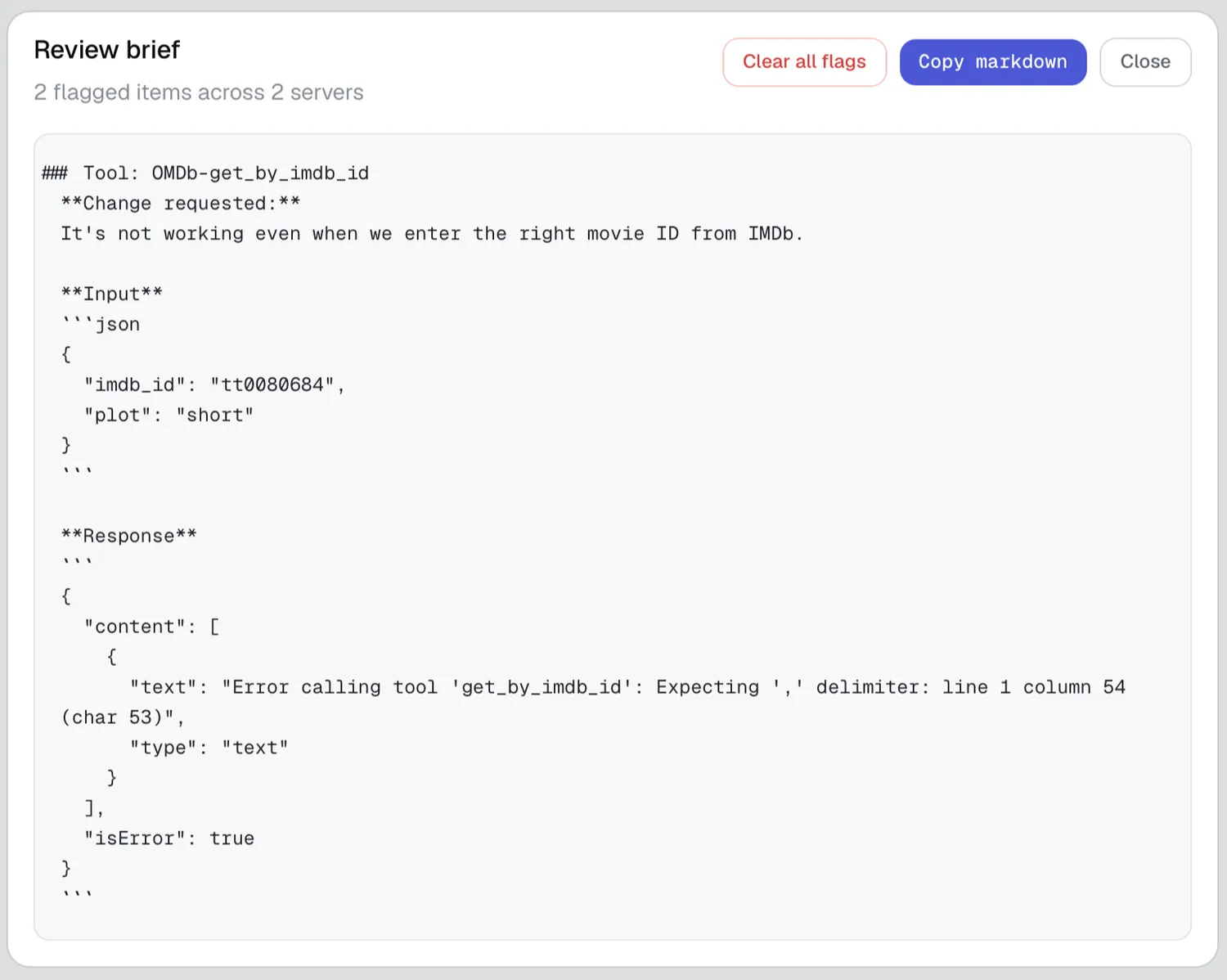Click the '"content": [' line
This screenshot has width=1227, height=980.
(x=151, y=627)
